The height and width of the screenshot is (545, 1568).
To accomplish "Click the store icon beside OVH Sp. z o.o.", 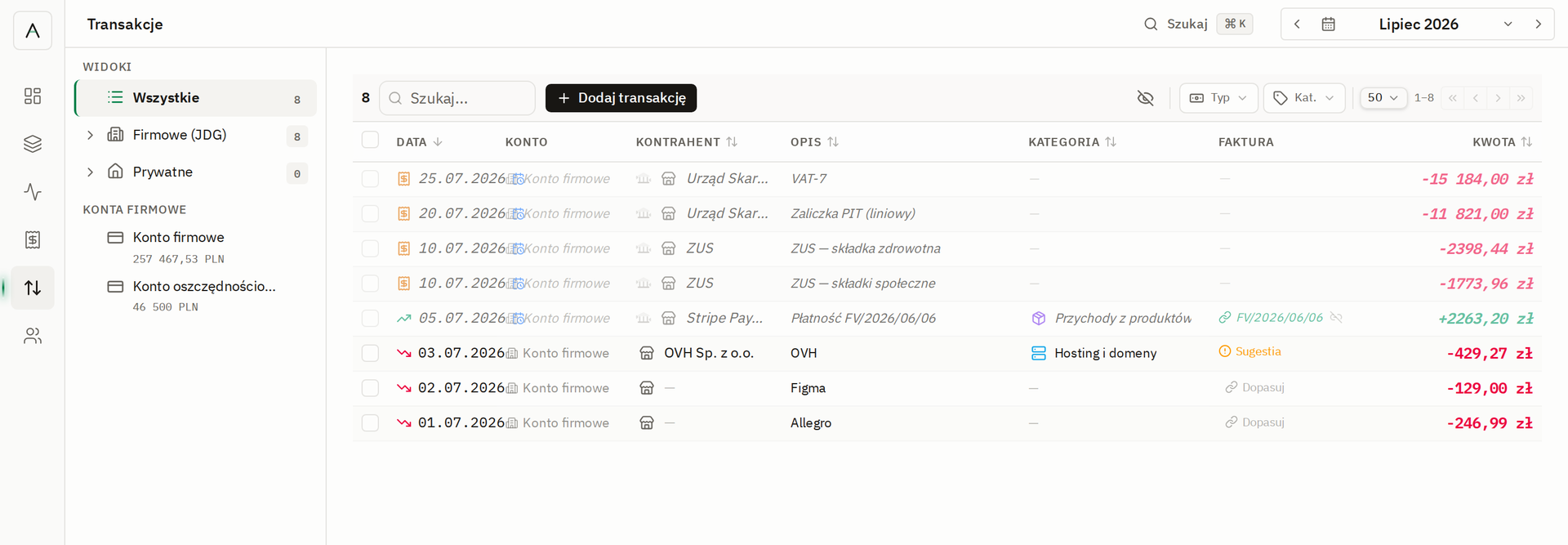I will coord(647,353).
